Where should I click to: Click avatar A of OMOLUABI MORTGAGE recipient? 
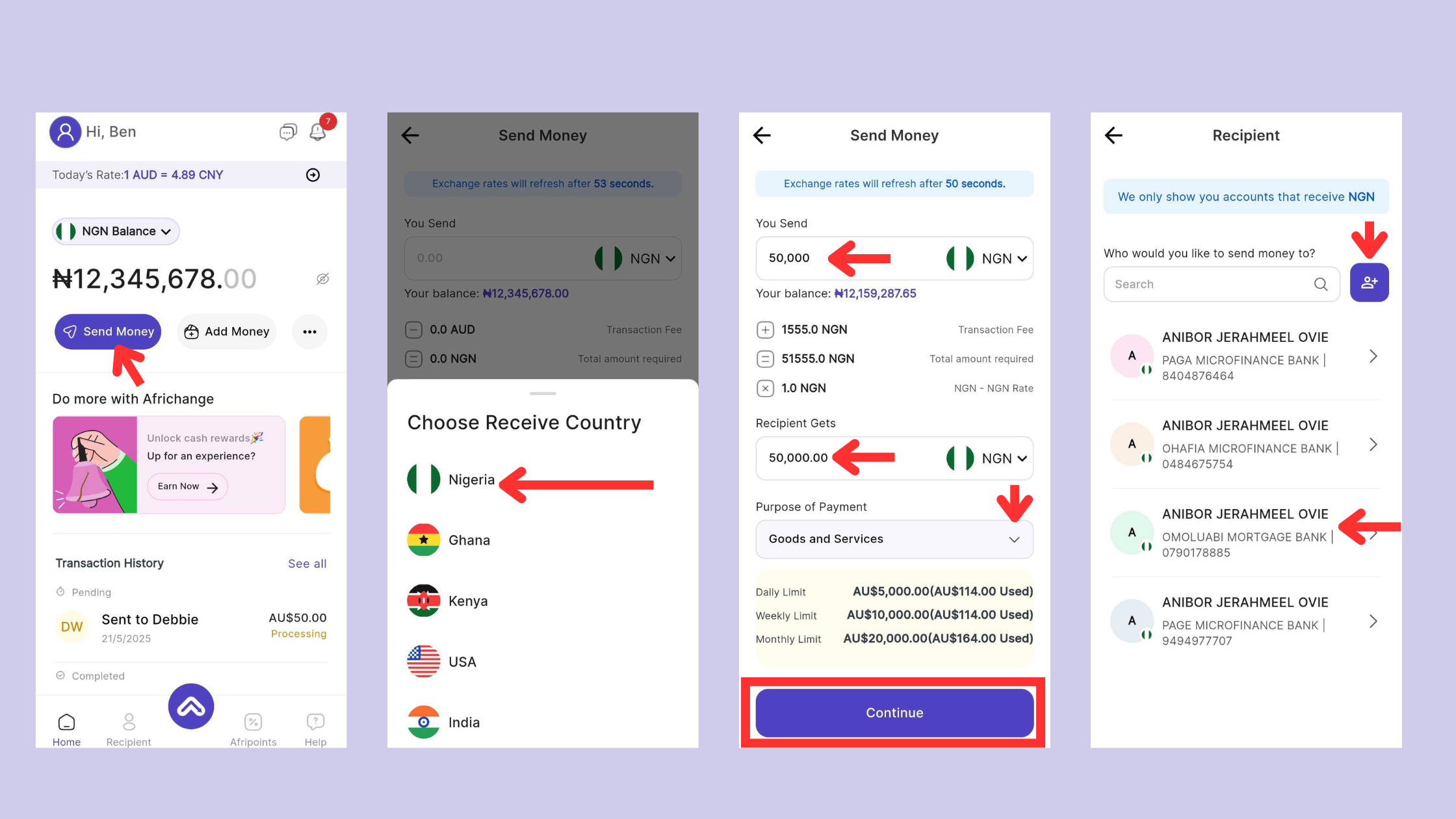[1132, 533]
